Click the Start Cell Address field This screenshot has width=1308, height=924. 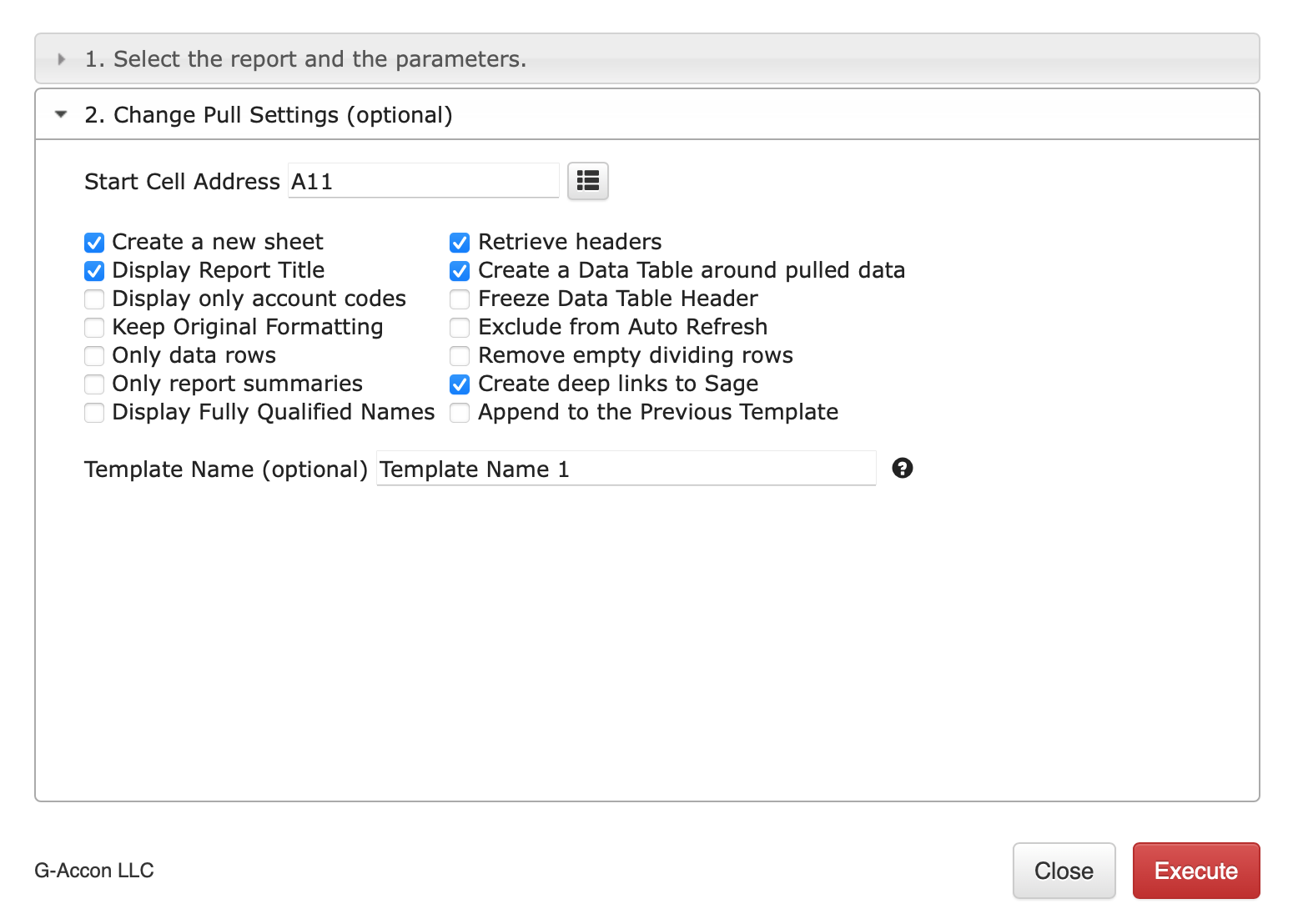point(424,181)
